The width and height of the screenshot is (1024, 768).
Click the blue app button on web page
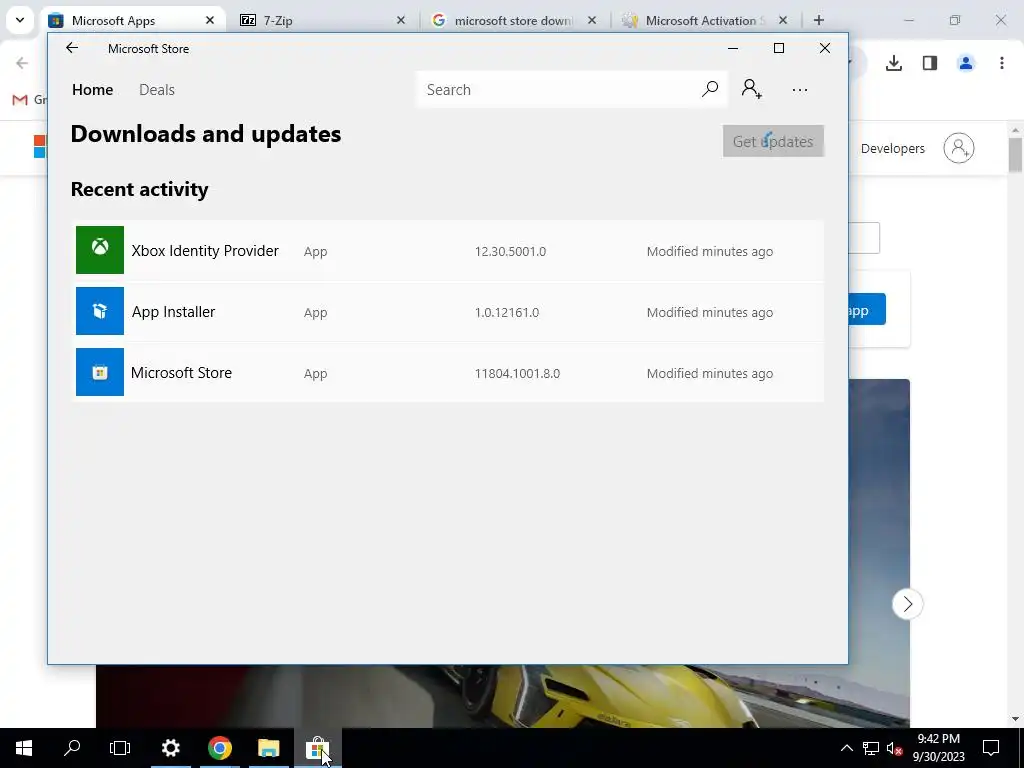867,309
